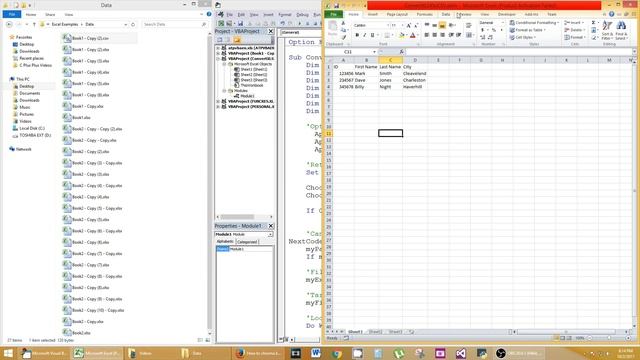Click Refresh icon in Data folder address bar
This screenshot has width=640, height=360.
133,24
